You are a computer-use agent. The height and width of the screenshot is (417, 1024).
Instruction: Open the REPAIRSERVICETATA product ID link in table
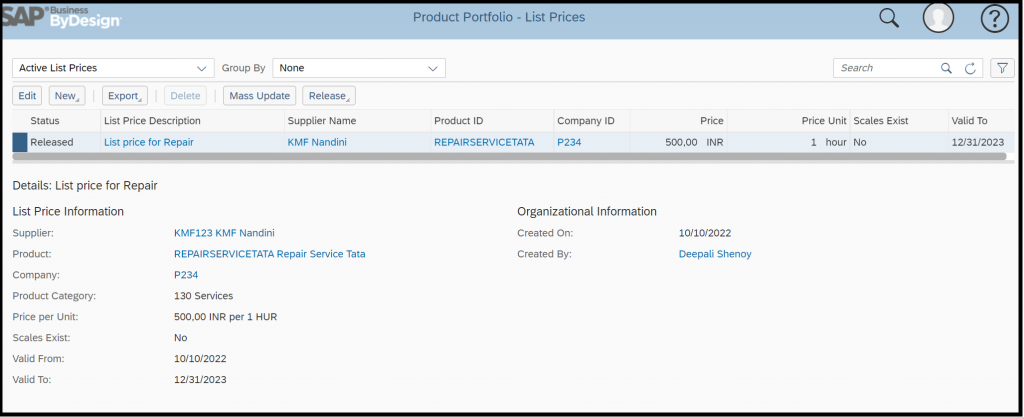tap(484, 142)
